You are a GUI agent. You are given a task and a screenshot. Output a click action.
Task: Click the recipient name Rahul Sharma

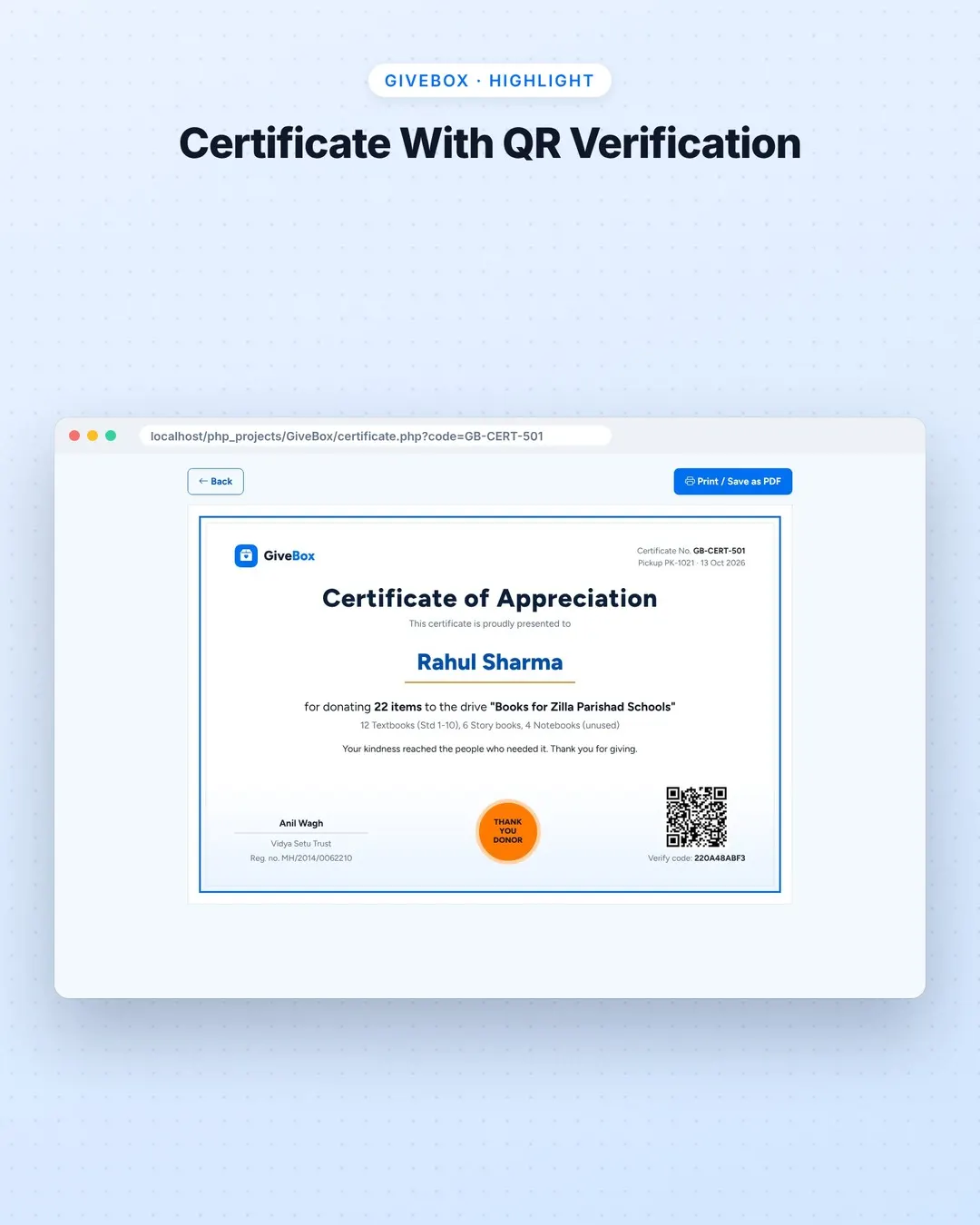click(490, 662)
